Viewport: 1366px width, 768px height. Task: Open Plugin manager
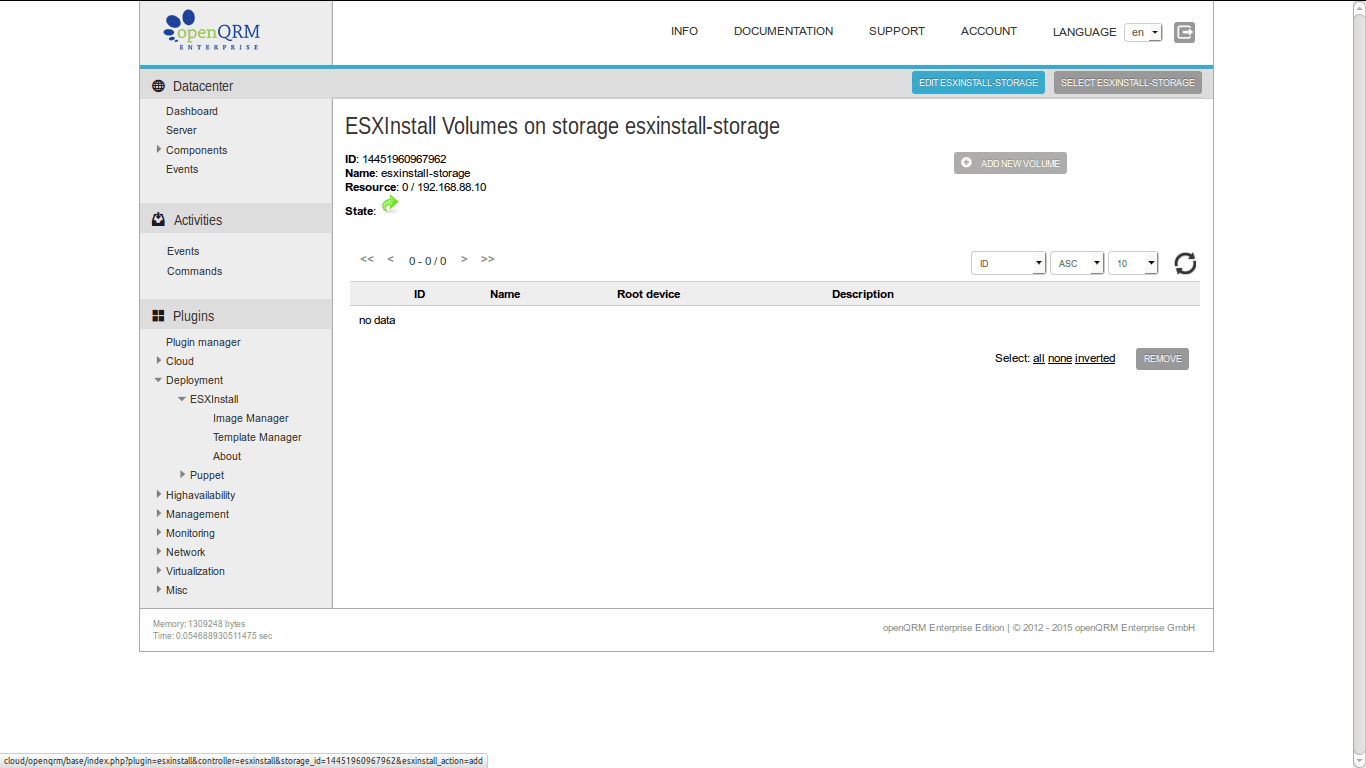(203, 342)
